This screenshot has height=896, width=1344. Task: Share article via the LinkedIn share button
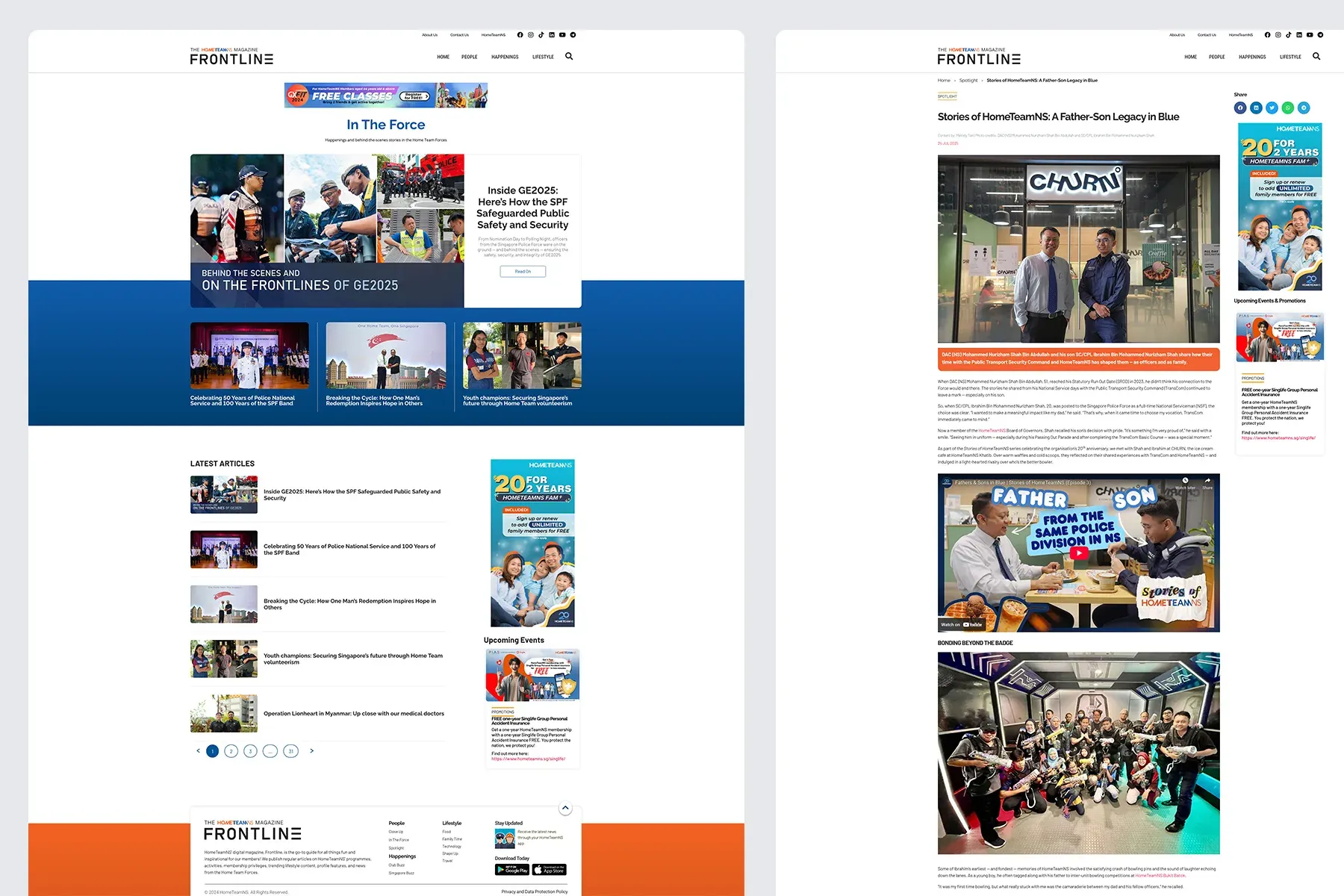tap(1256, 108)
